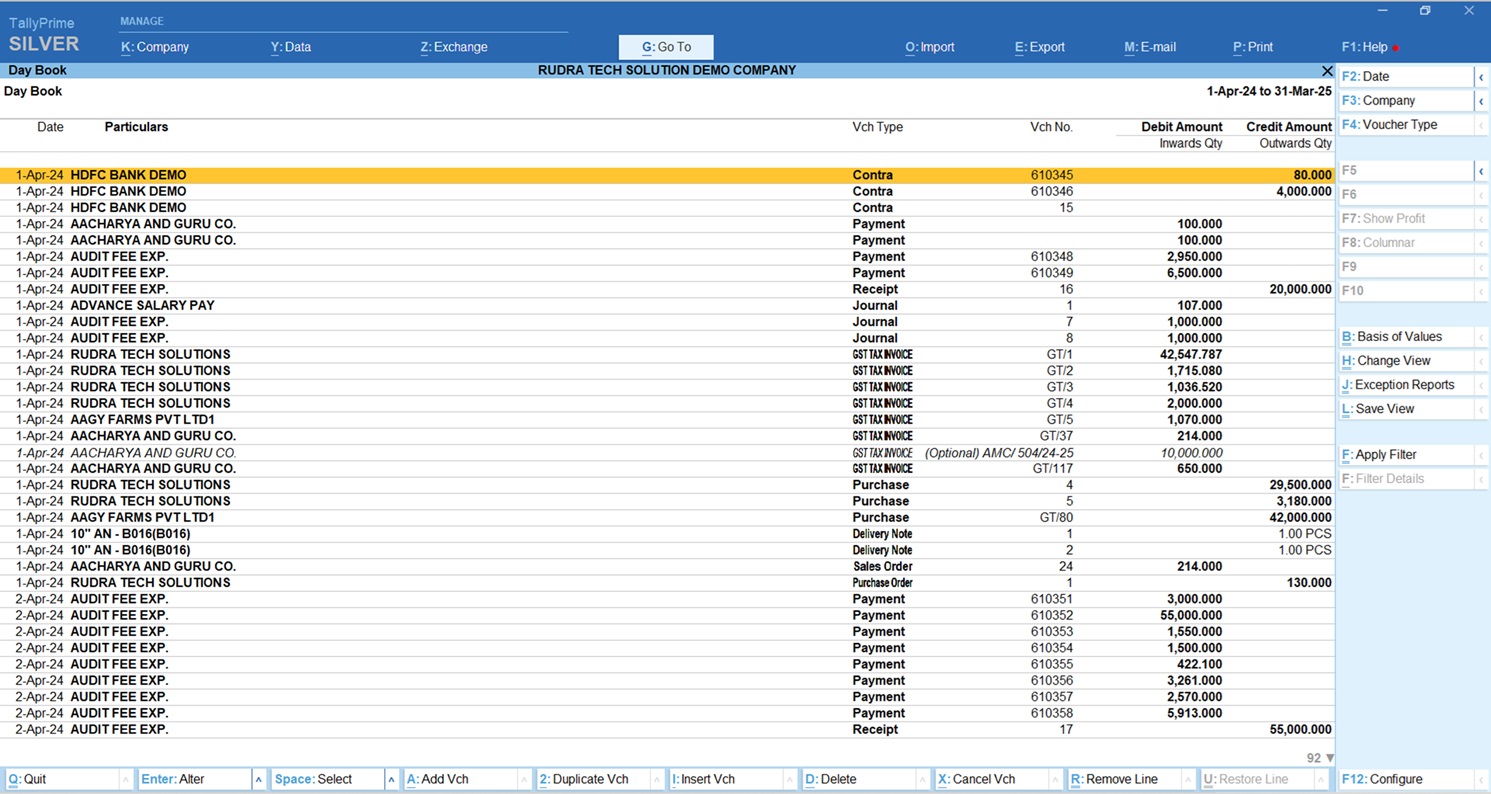Image resolution: width=1491 pixels, height=794 pixels.
Task: Click the scroll-down arrow beside 92
Action: point(1329,759)
